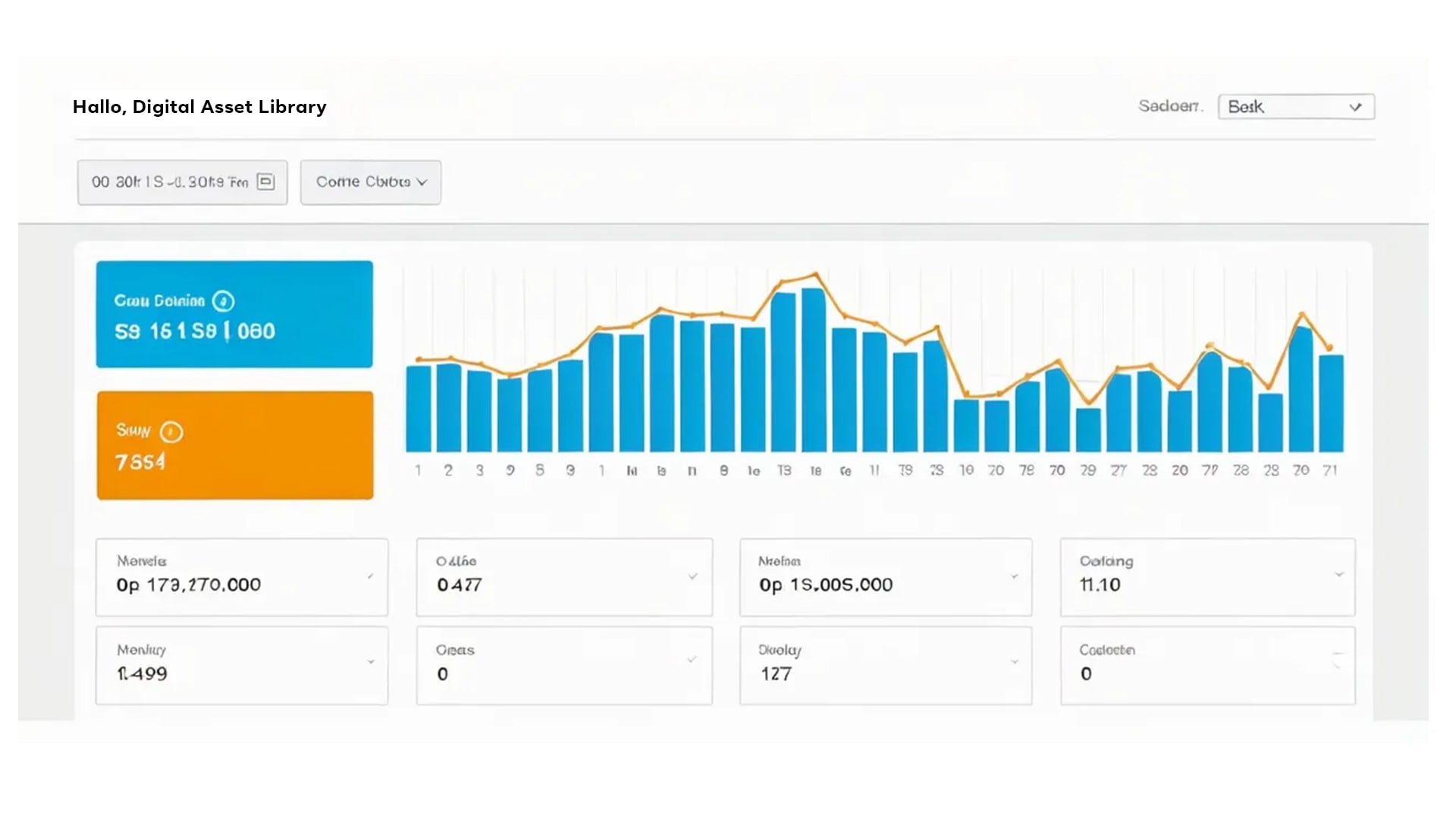Click the "Dkolay" card label
This screenshot has height=819, width=1456.
click(780, 651)
